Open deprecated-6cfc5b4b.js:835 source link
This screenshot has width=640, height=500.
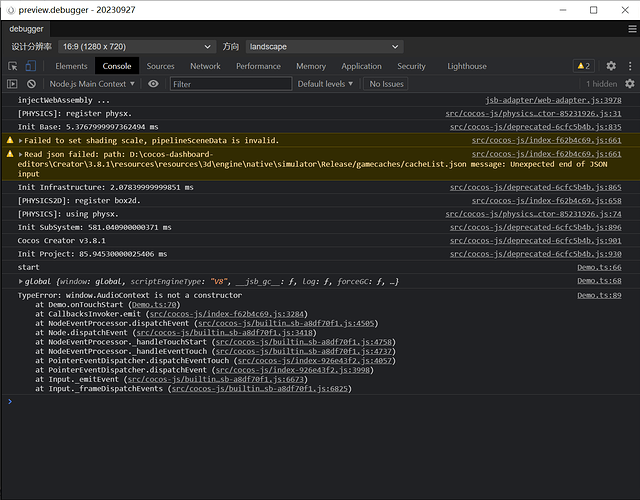536,127
